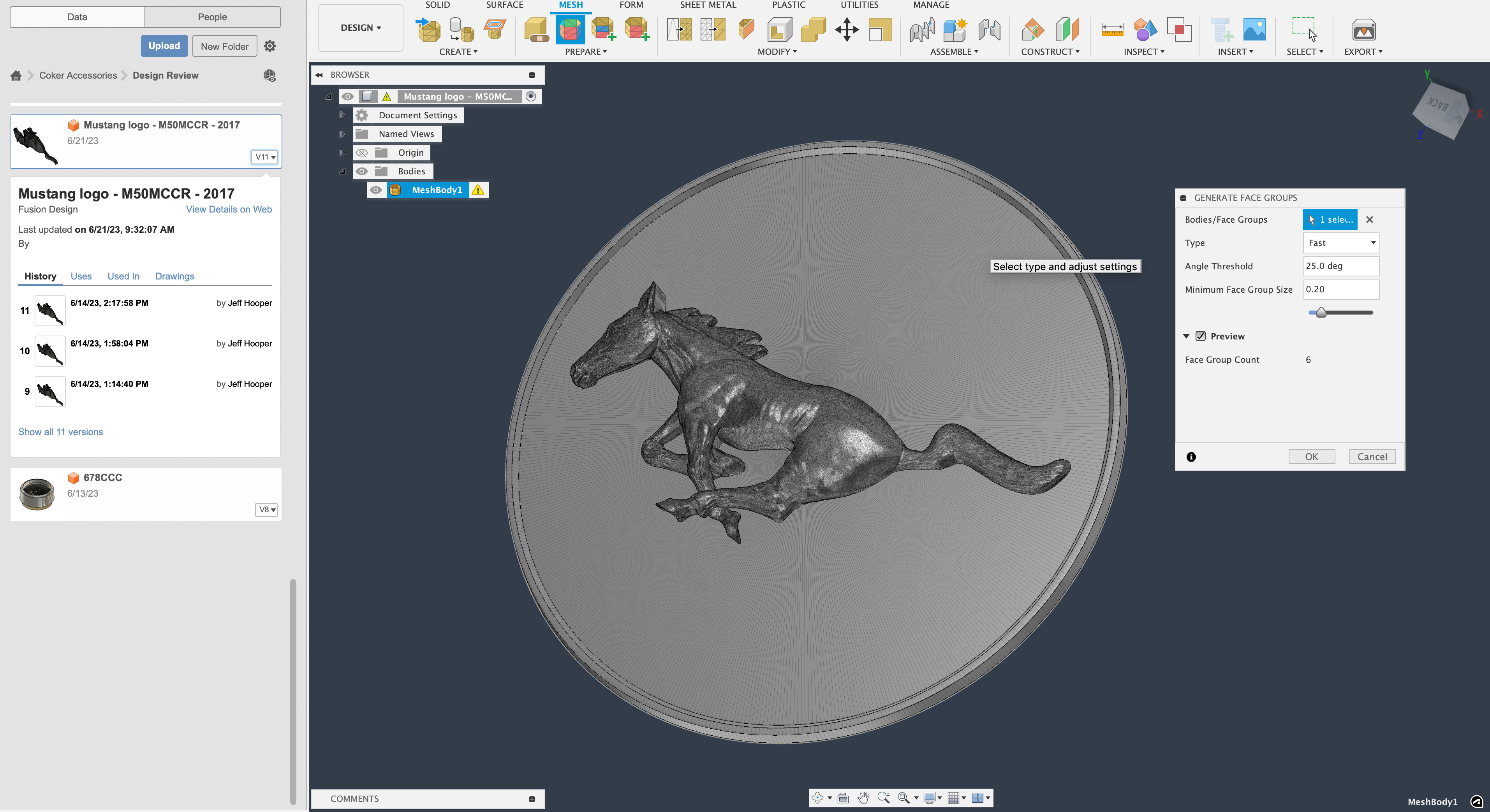Click the Move/Copy arrows icon

[x=846, y=30]
